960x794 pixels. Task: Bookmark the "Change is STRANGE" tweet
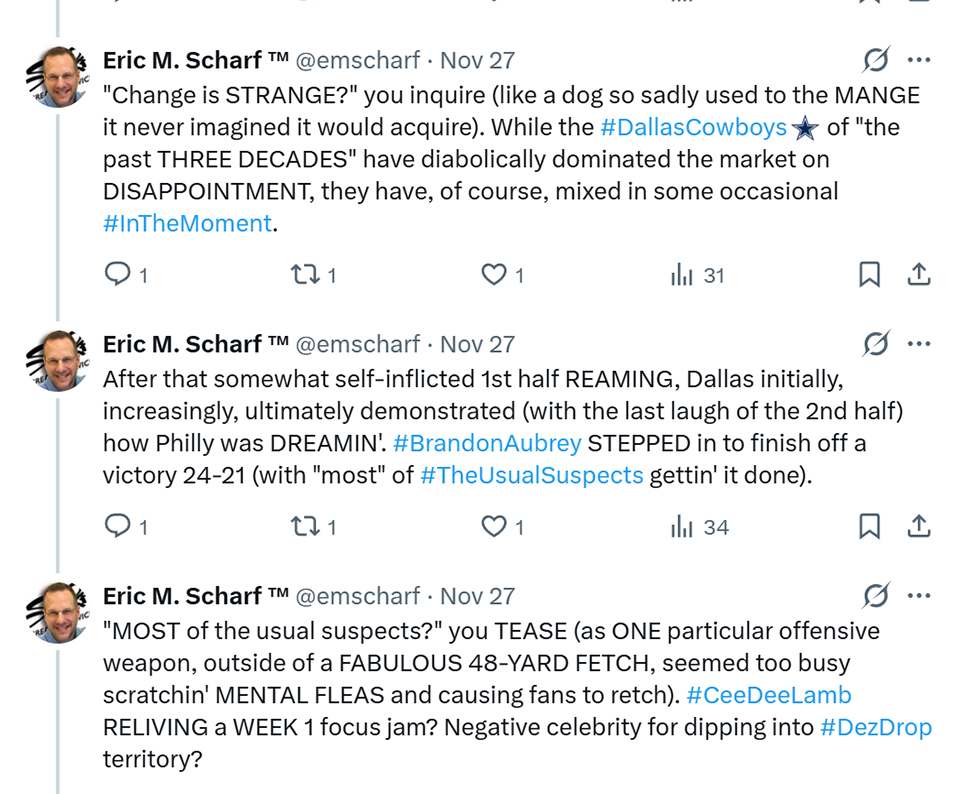coord(870,274)
